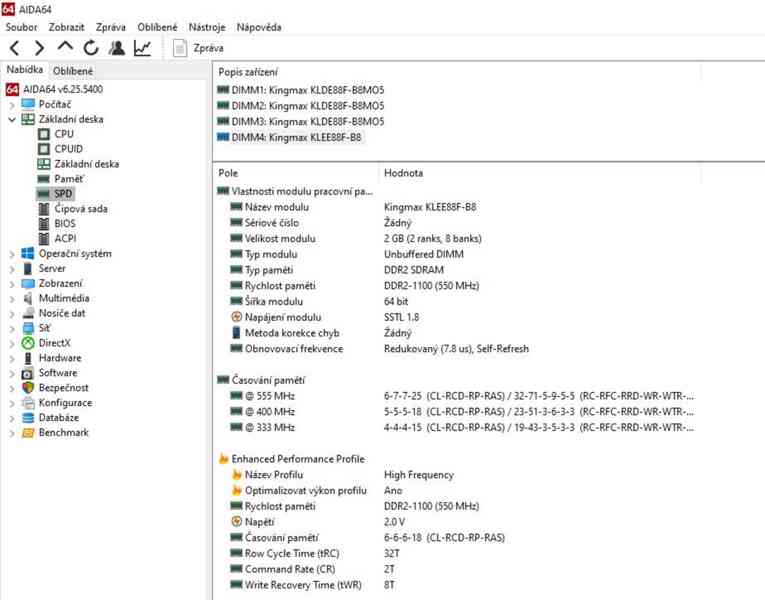The image size is (765, 600).
Task: Expand the Síť tree node
Action: tap(12, 328)
